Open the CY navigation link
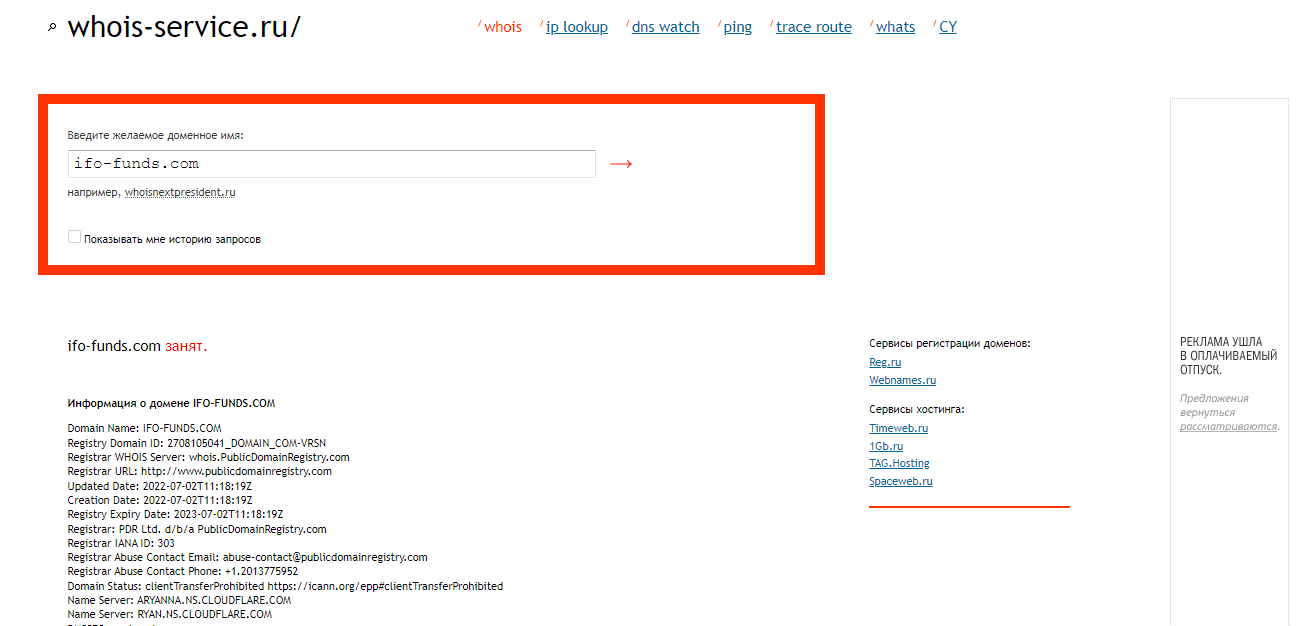Viewport: 1311px width, 626px height. coord(947,27)
